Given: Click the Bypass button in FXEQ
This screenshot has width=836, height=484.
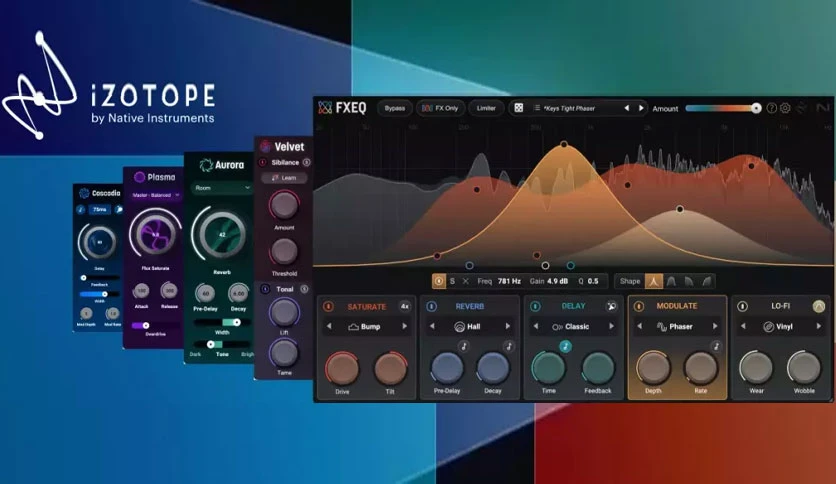Looking at the screenshot, I should pos(395,108).
